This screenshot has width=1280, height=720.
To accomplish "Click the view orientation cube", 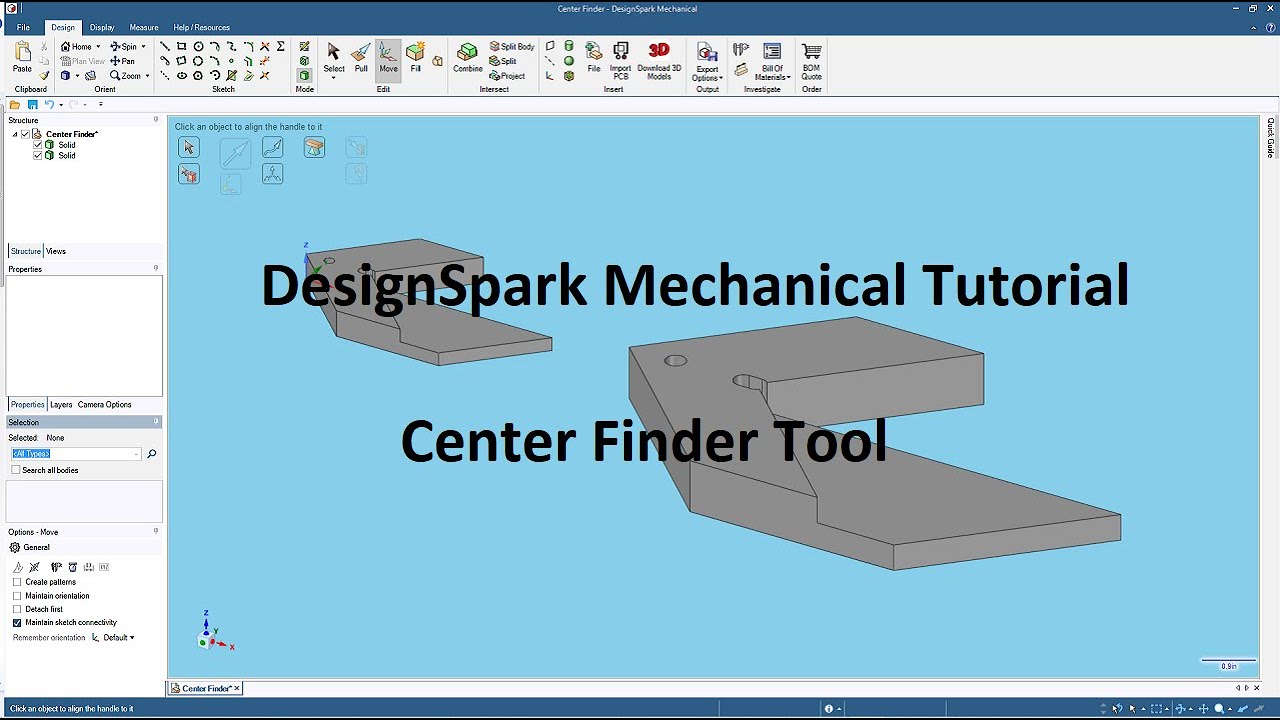I will coord(204,641).
